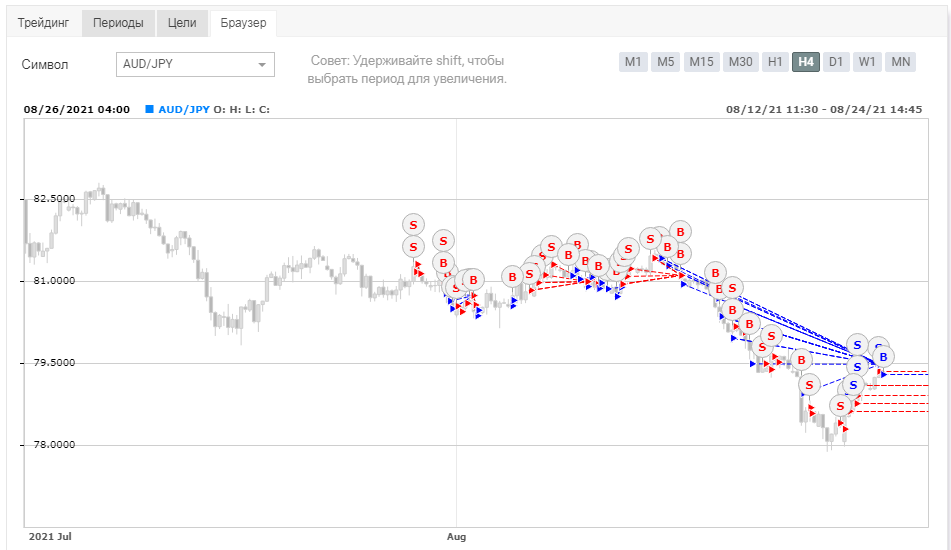951x550 pixels.
Task: Open the AUD/JPY symbol dropdown
Action: pos(195,64)
